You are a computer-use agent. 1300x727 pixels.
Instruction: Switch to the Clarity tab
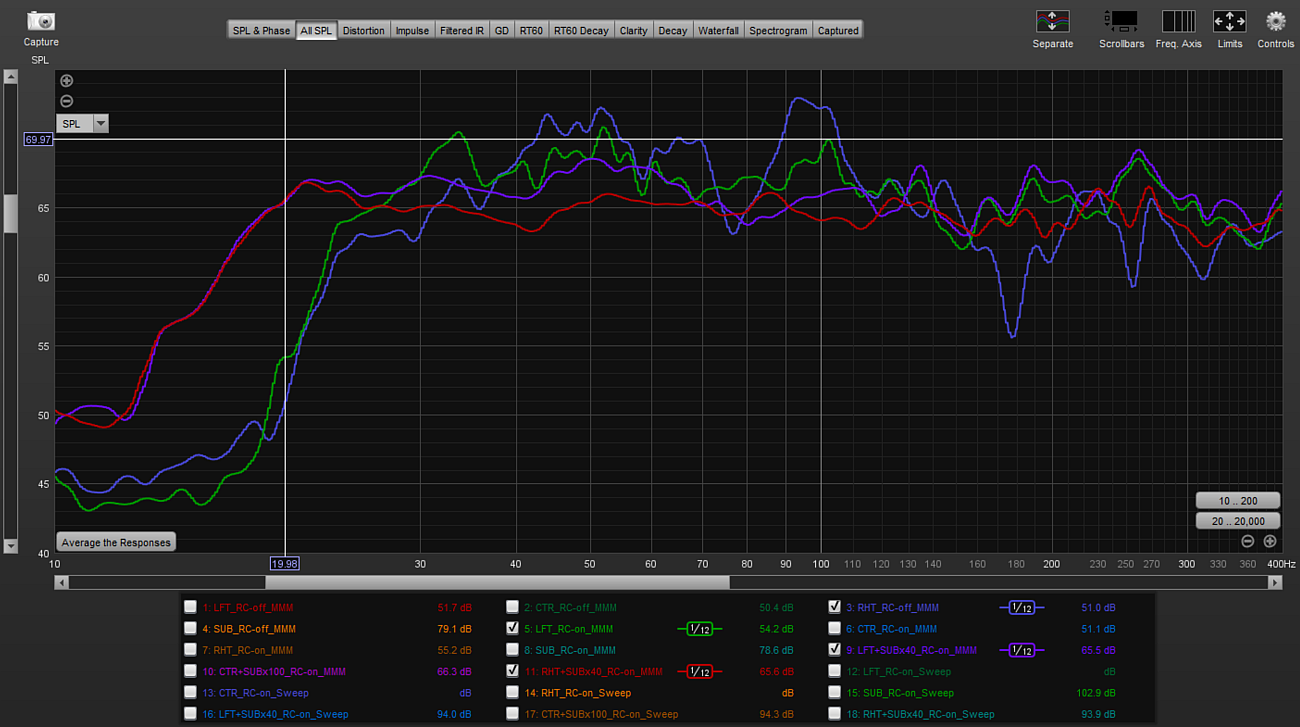coord(634,30)
